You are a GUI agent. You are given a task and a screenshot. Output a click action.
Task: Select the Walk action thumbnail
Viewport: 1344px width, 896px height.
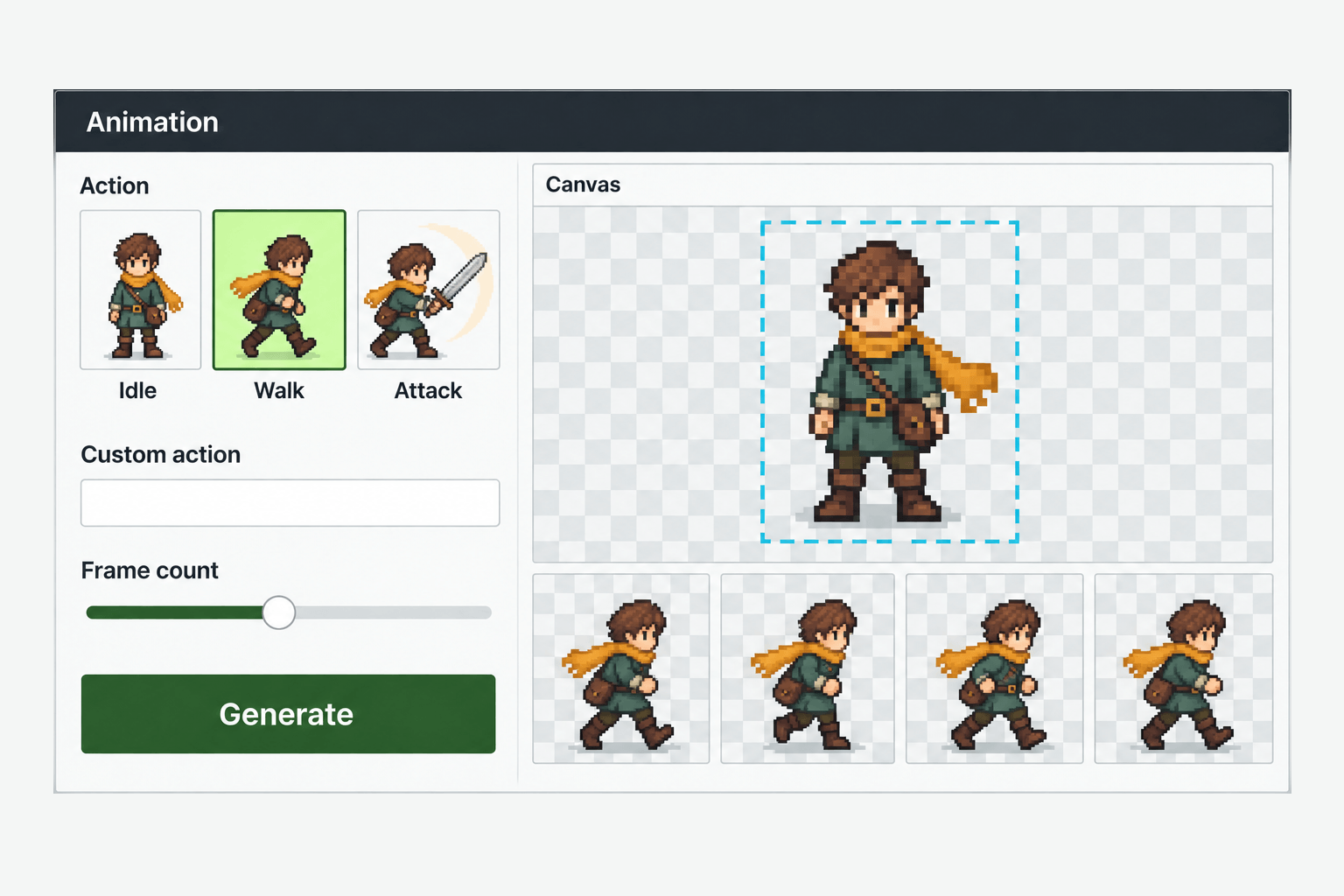click(279, 290)
